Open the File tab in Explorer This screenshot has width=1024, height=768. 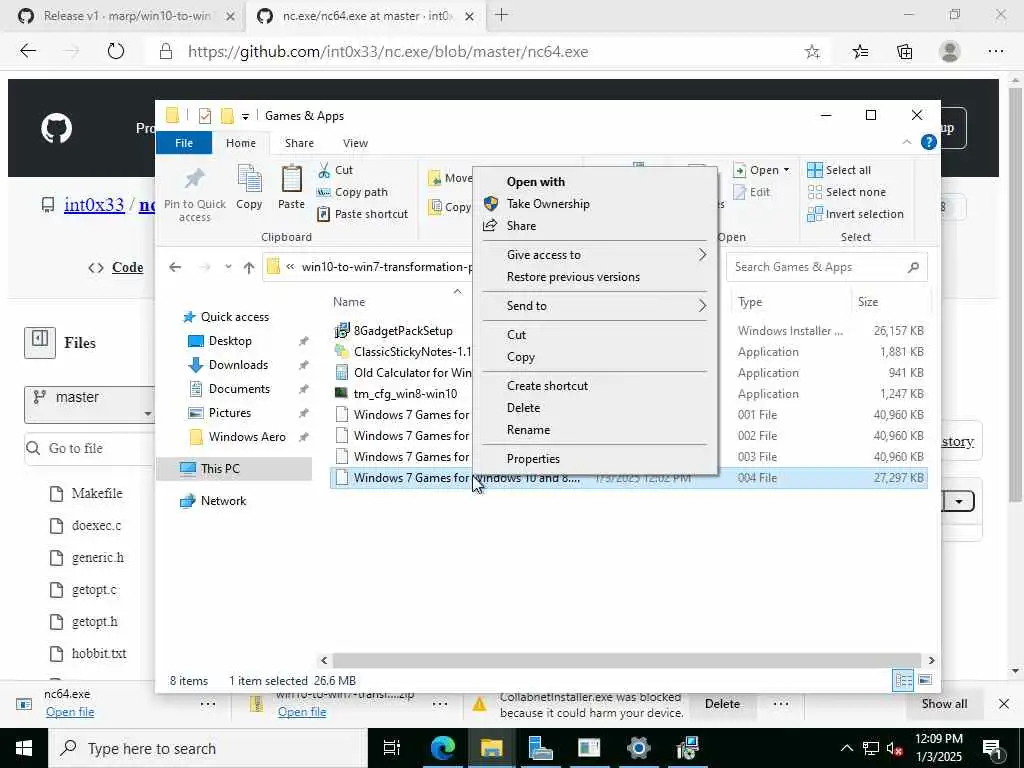[x=184, y=143]
